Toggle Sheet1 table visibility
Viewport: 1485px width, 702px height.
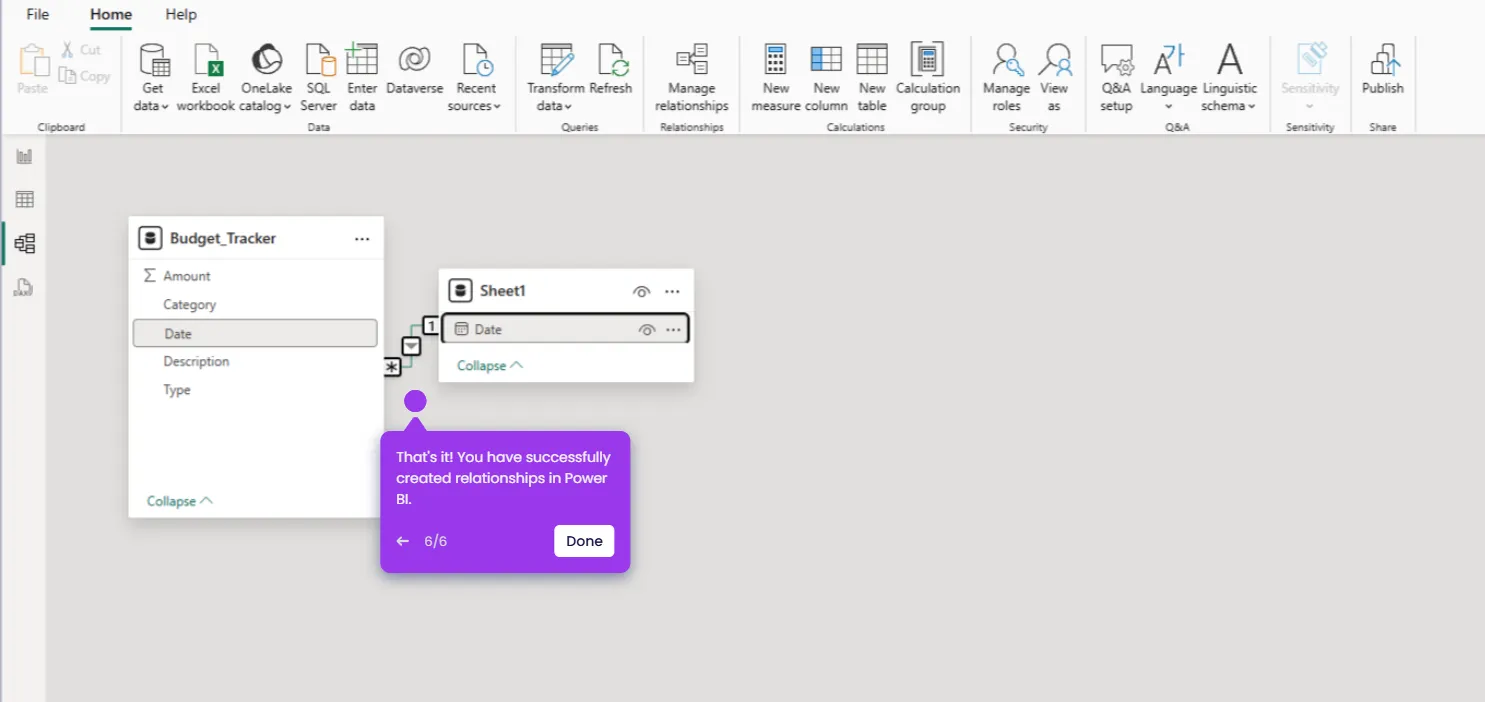(642, 291)
